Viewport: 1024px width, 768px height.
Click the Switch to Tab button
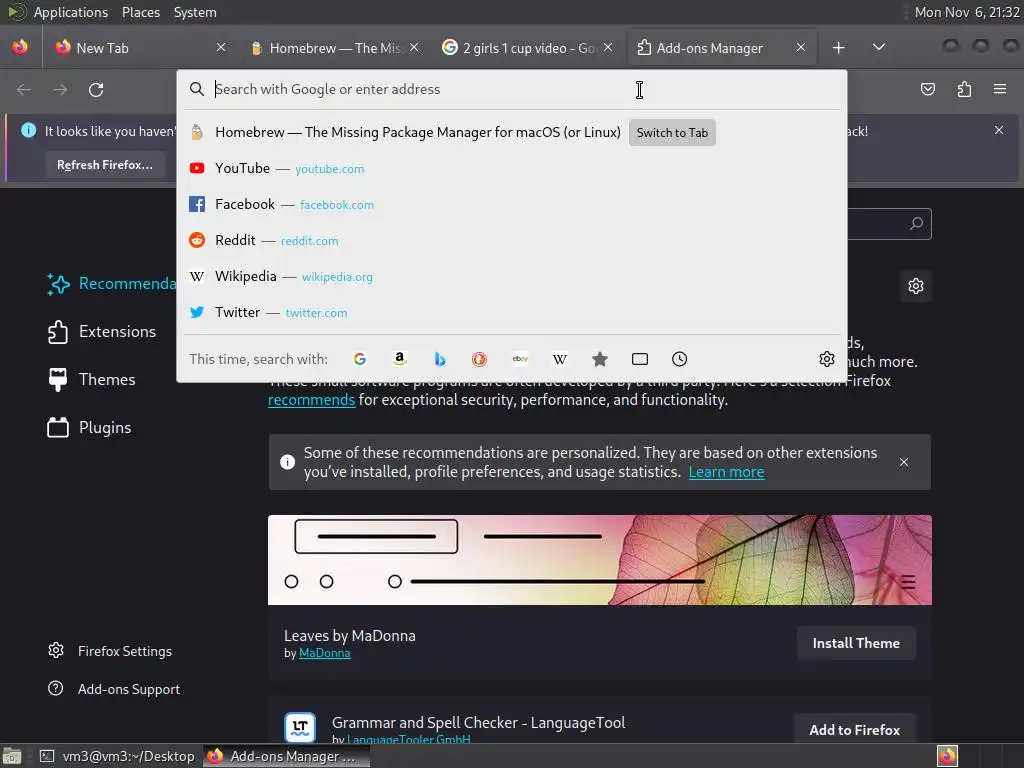(x=672, y=133)
